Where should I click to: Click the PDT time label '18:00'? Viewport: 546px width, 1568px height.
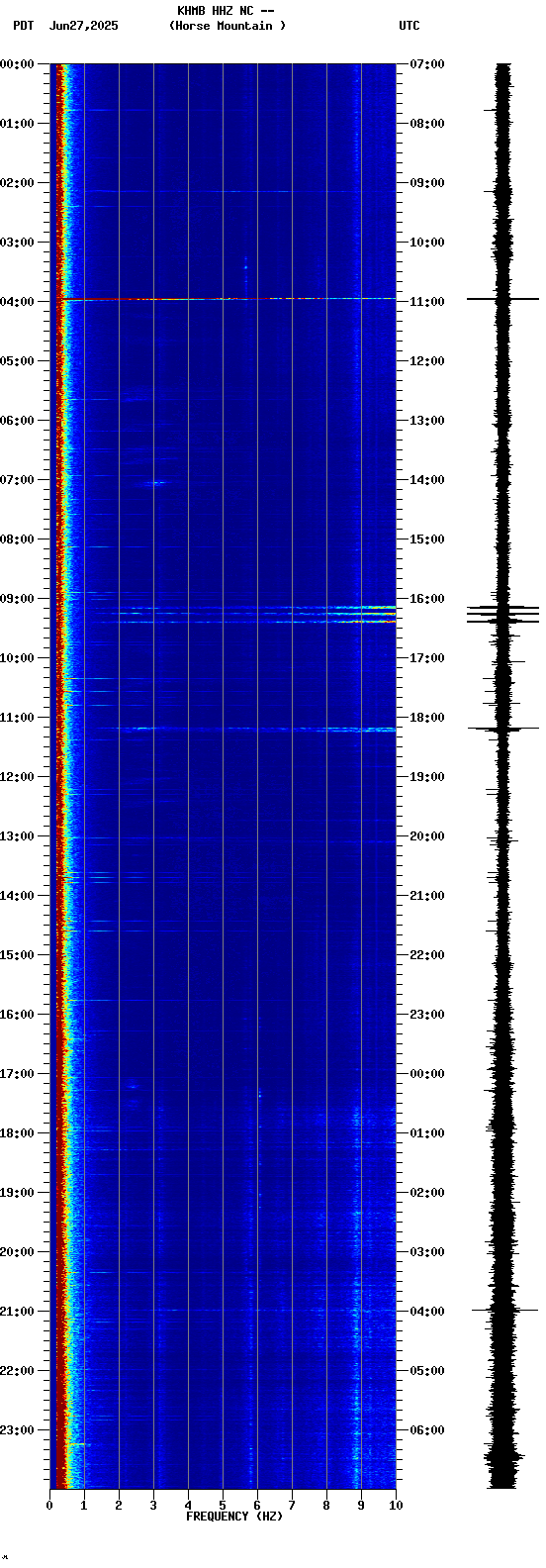tap(17, 1133)
